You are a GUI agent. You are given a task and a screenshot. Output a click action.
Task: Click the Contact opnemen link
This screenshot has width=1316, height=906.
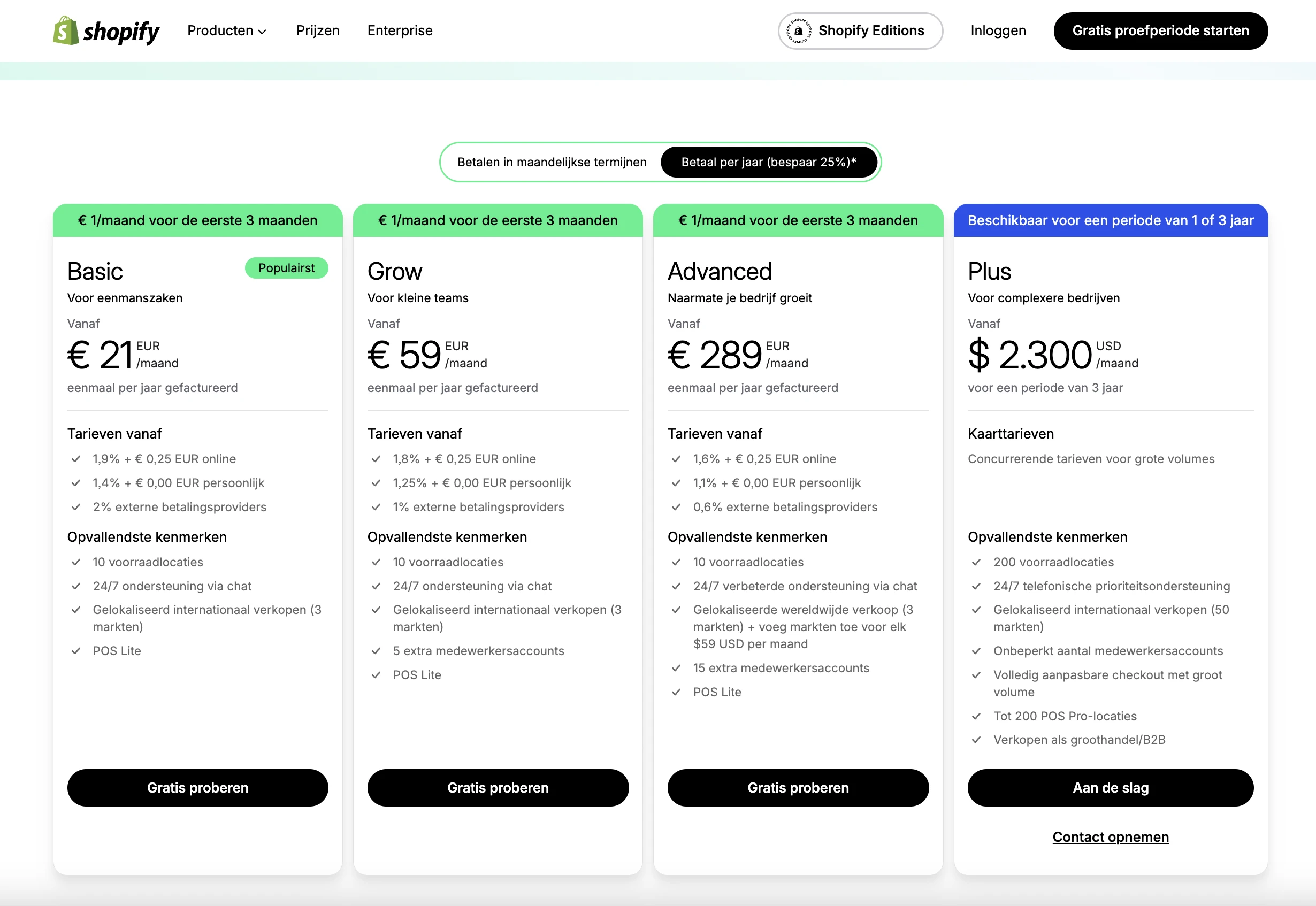(1110, 836)
